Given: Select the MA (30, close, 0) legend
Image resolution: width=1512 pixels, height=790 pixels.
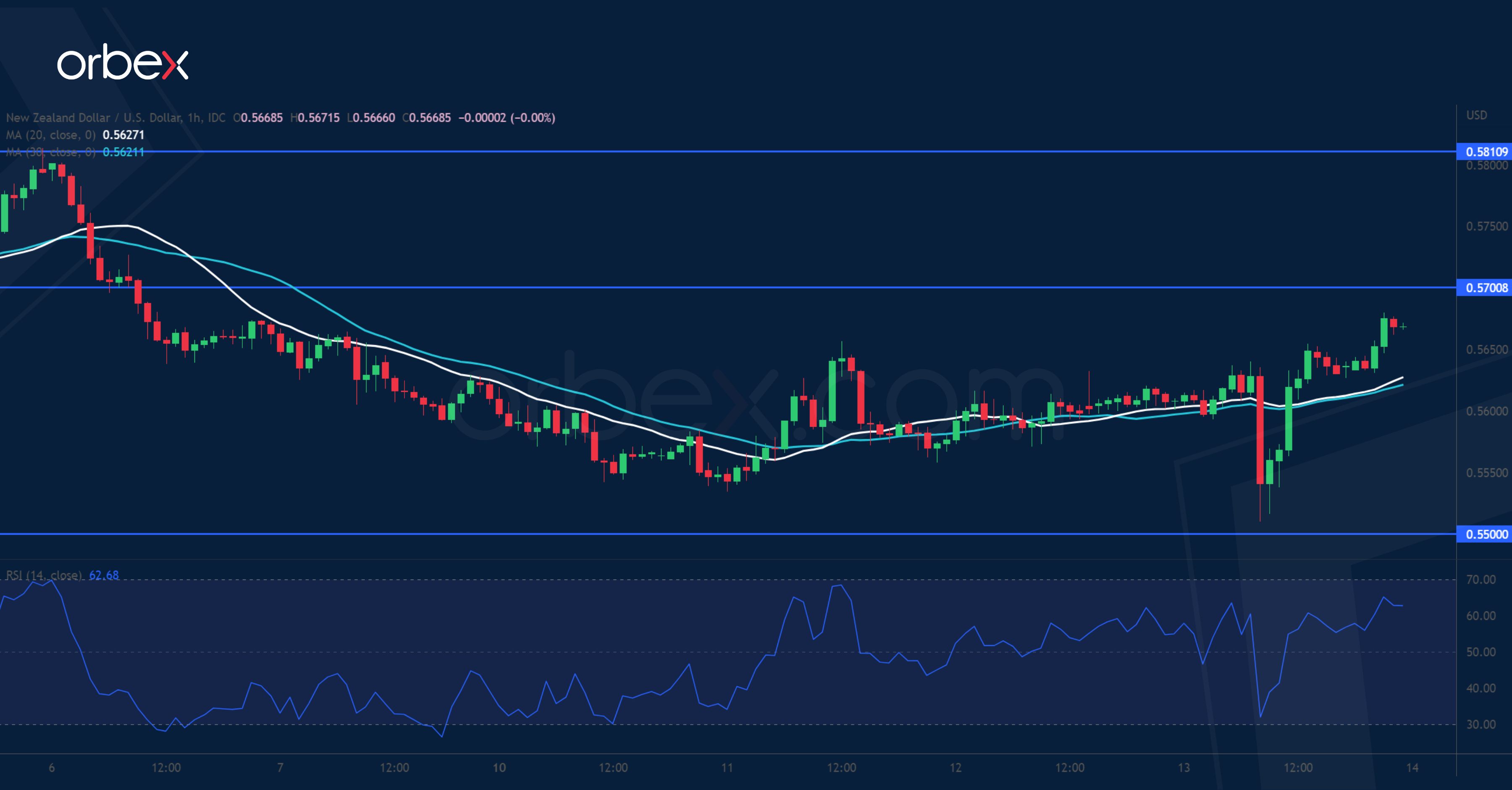Looking at the screenshot, I should pos(50,152).
